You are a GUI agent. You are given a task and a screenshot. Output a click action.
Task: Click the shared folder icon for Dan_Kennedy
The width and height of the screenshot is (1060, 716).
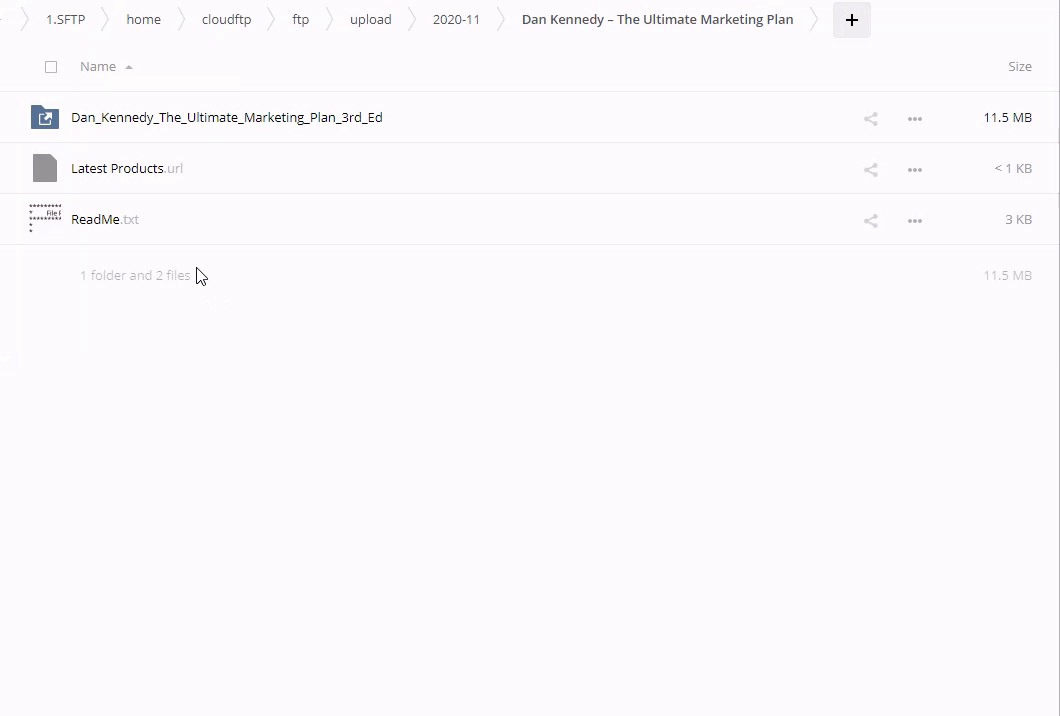click(x=45, y=118)
